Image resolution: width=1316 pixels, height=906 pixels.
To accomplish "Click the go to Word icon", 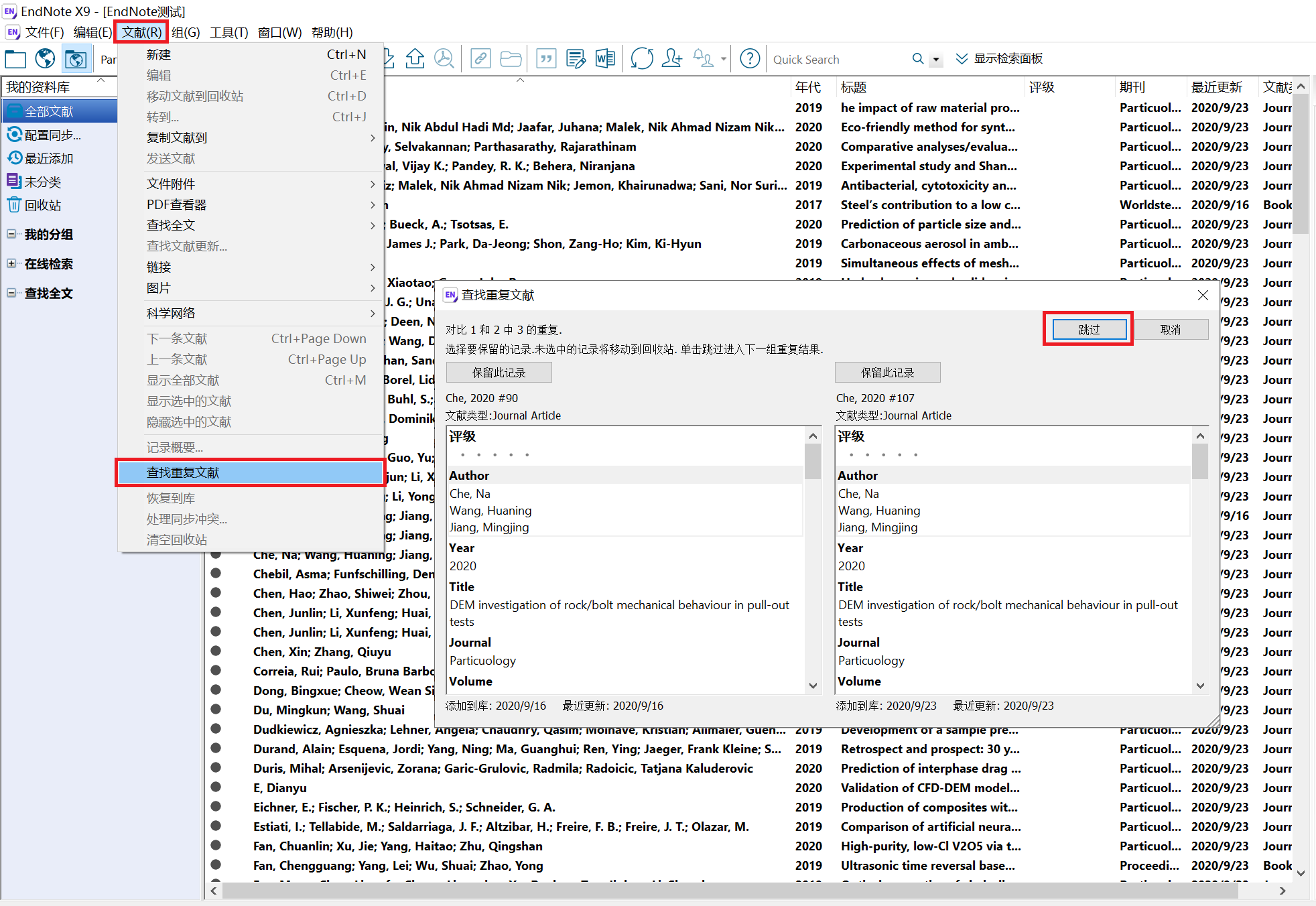I will tap(605, 59).
